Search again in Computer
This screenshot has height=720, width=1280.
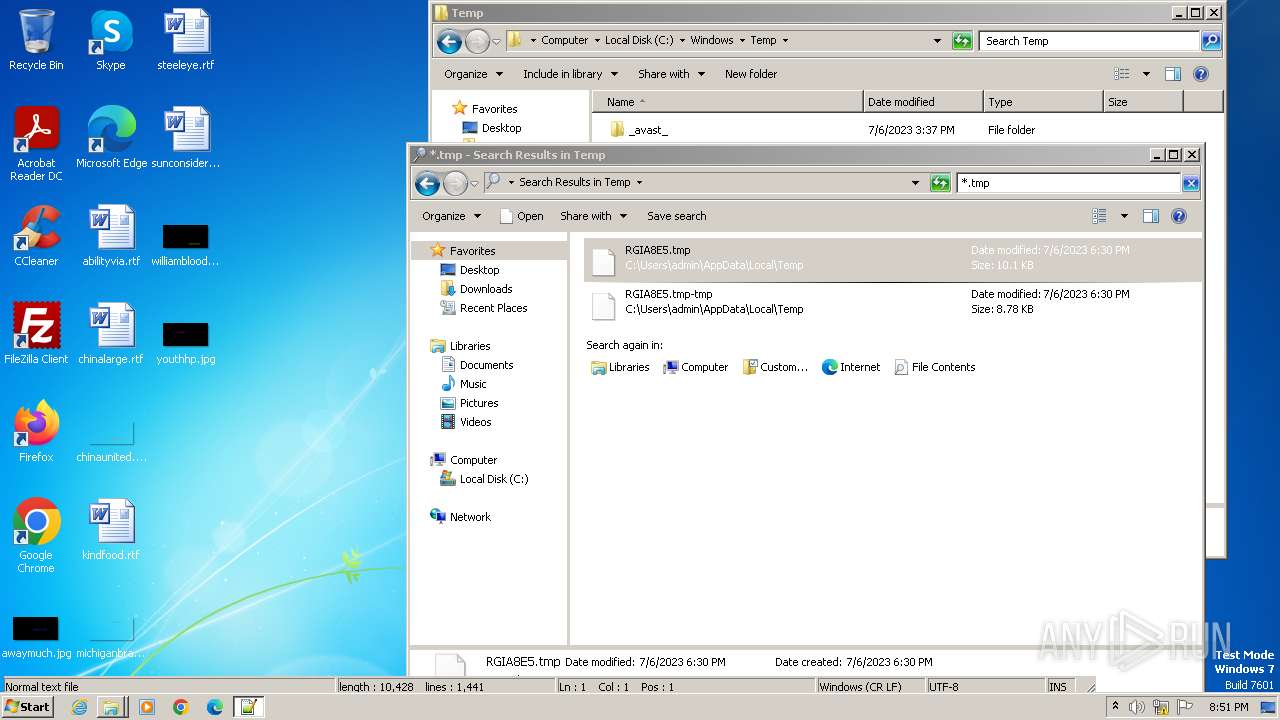tap(696, 367)
